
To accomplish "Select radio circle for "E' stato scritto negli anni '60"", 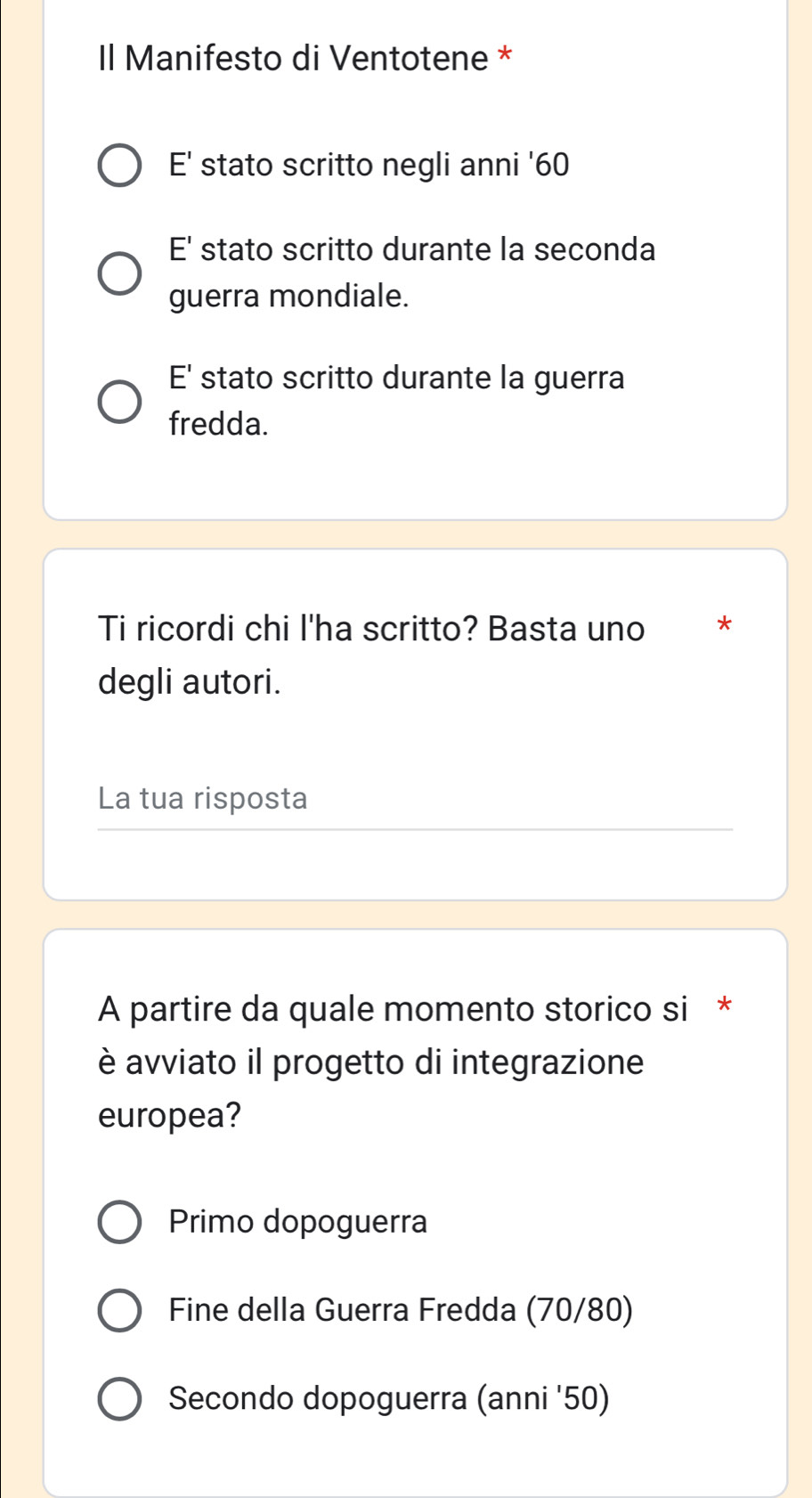I will 119,166.
